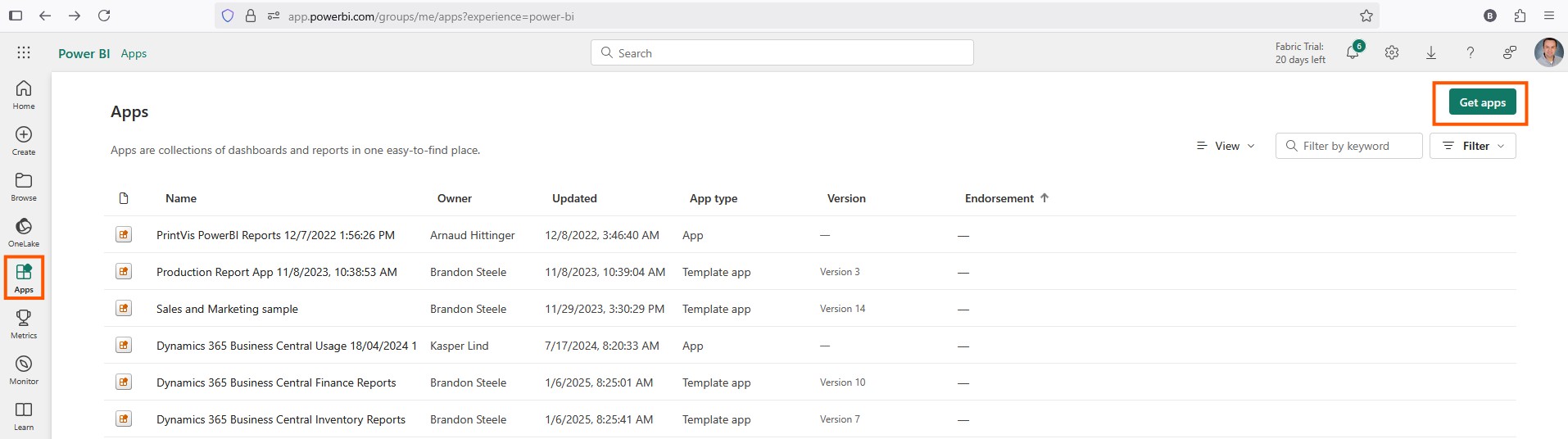Click the top Search box
This screenshot has width=1568, height=439.
782,52
